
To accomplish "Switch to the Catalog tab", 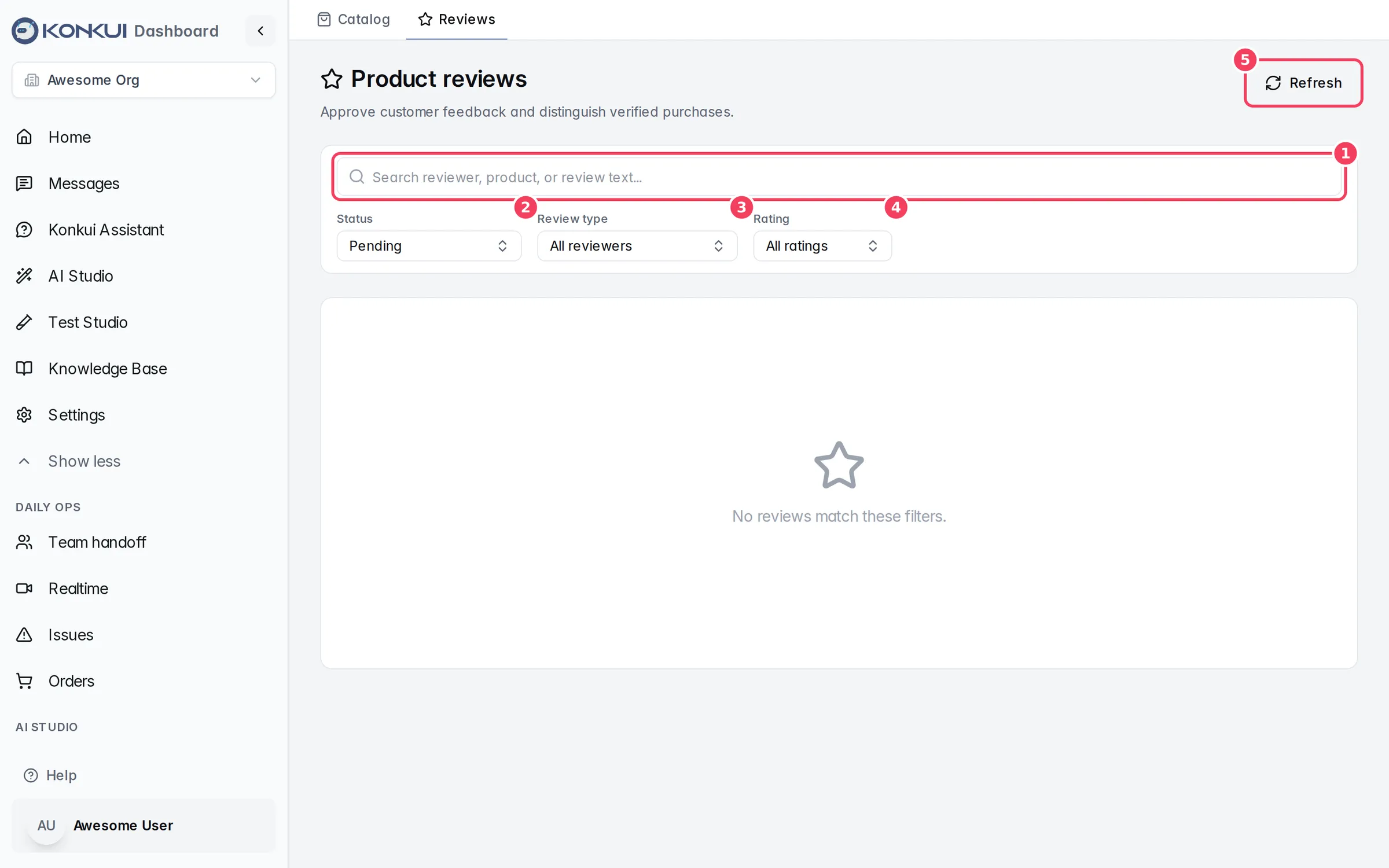I will 354,19.
